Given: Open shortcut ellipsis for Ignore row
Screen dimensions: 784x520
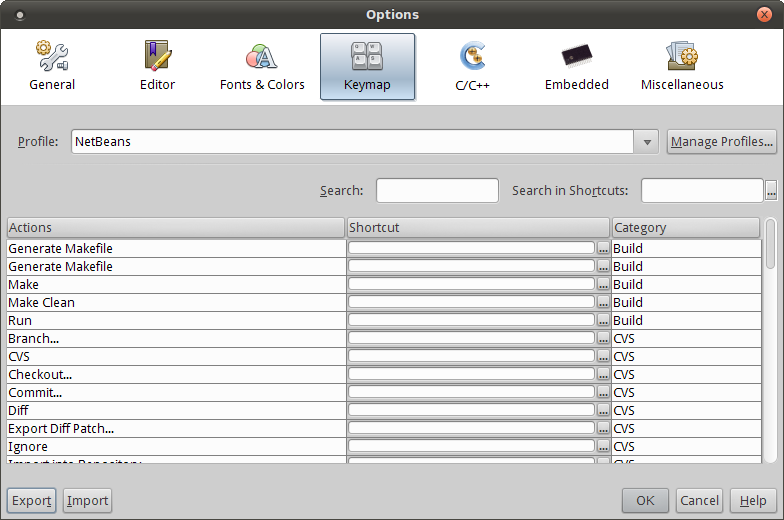Looking at the screenshot, I should 604,446.
